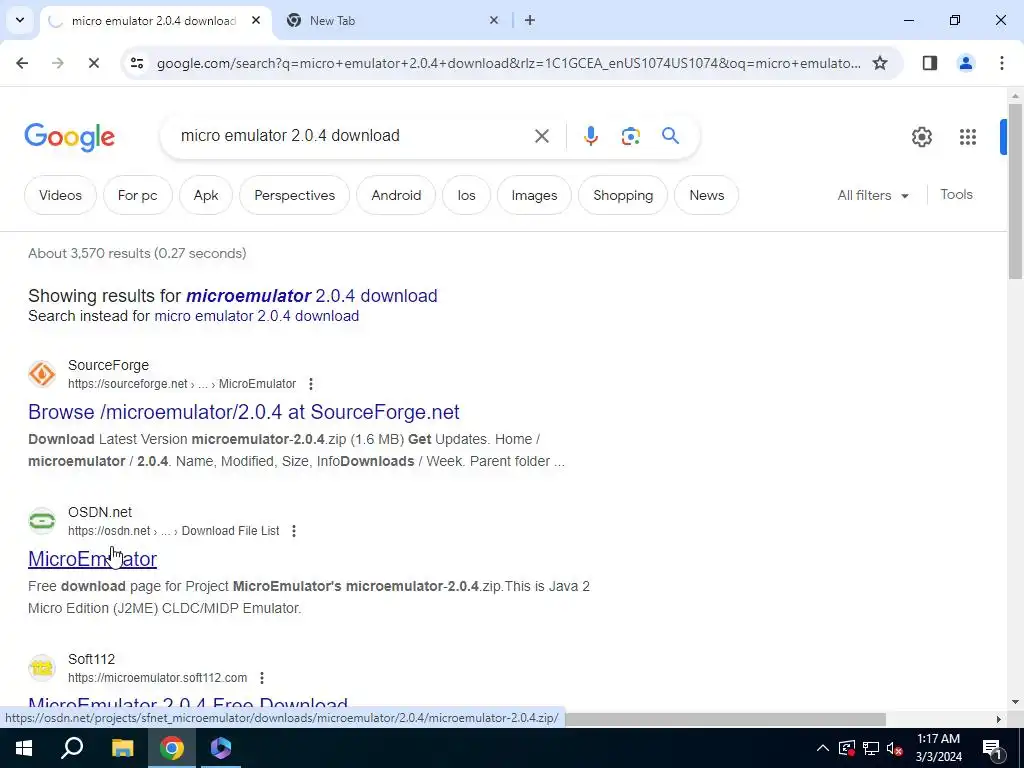This screenshot has width=1024, height=768.
Task: Open Windows Start menu
Action: click(24, 748)
